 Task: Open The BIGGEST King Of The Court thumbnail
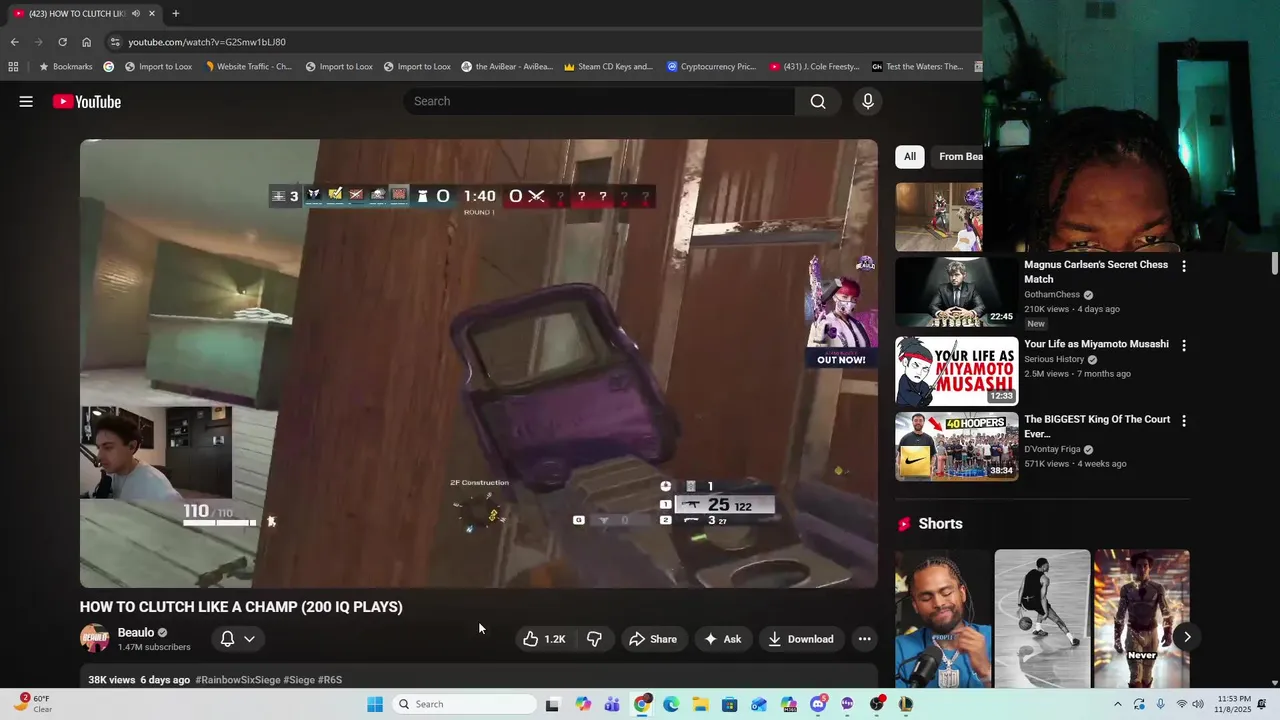coord(956,446)
